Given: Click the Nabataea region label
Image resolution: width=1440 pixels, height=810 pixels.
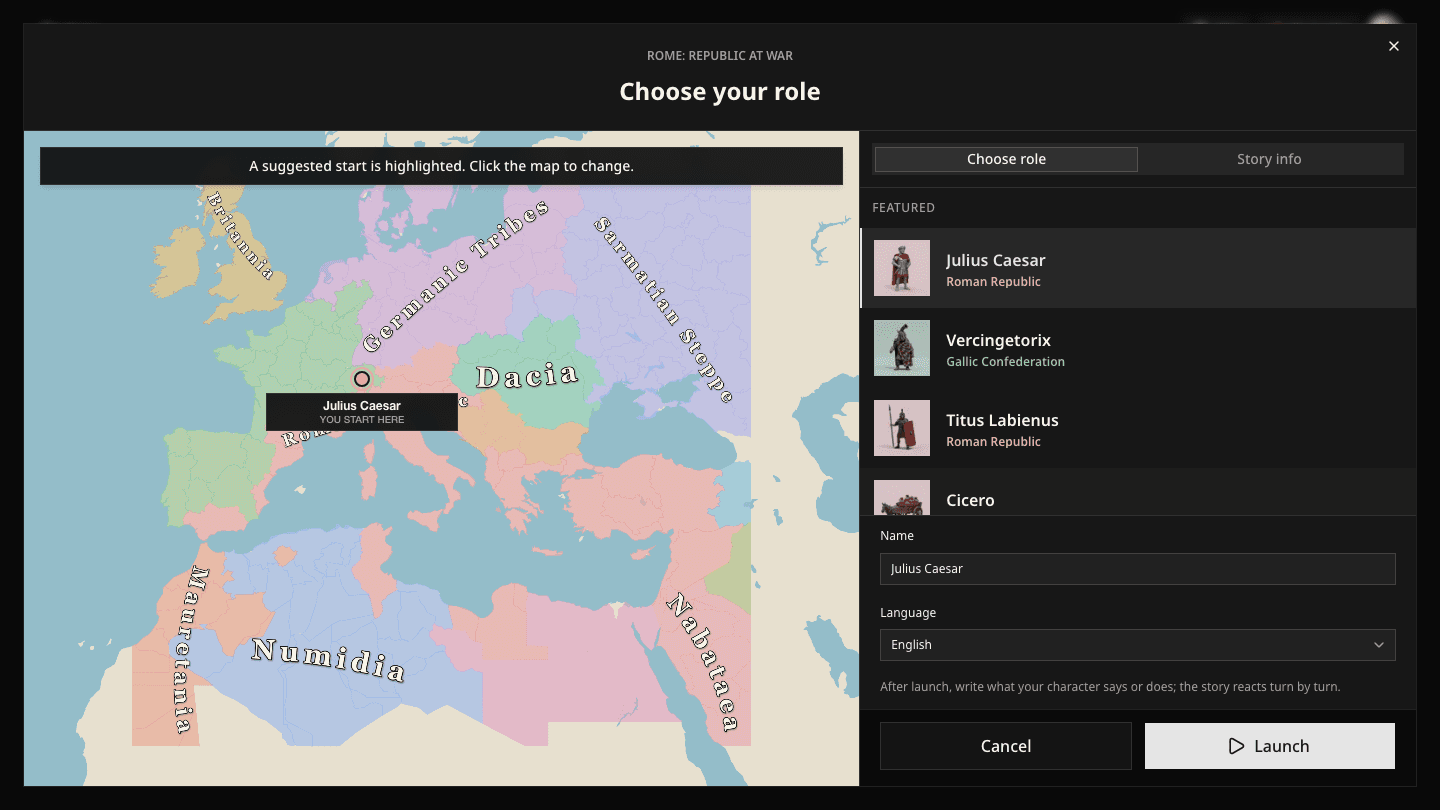Looking at the screenshot, I should click(x=704, y=661).
